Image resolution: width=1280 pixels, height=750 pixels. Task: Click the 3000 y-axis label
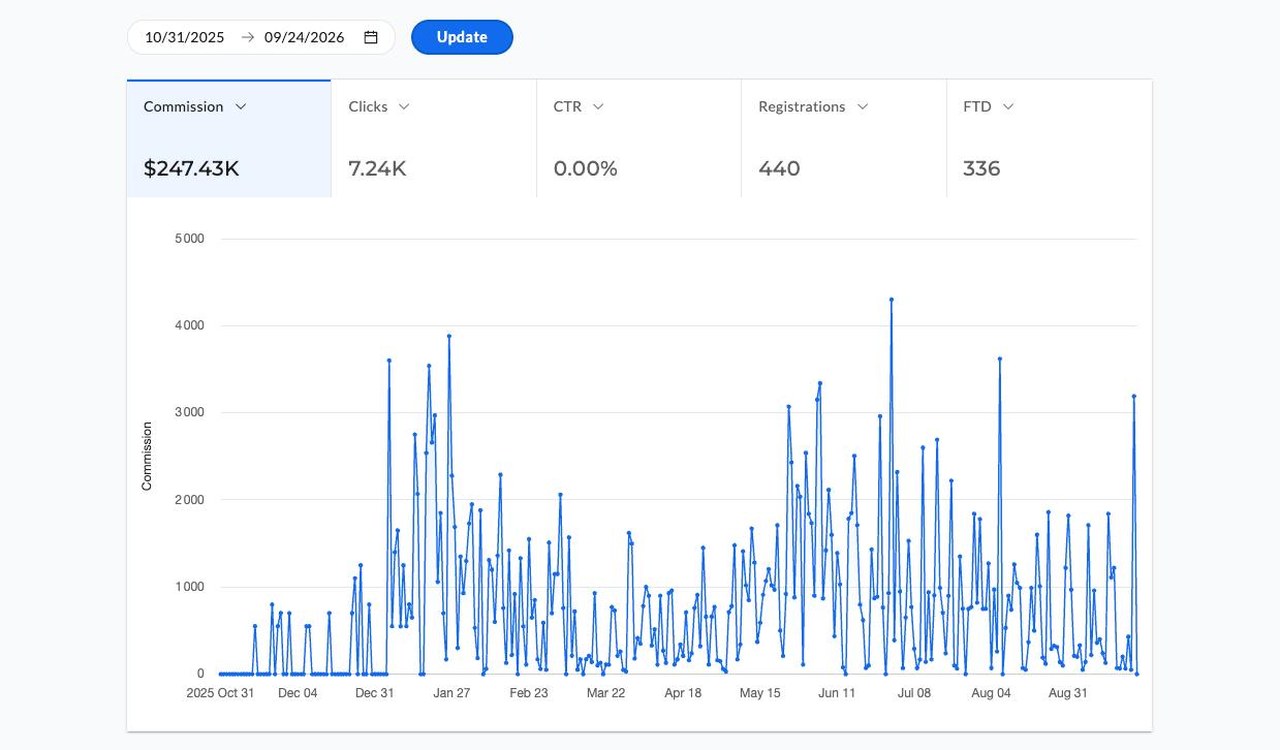click(189, 412)
